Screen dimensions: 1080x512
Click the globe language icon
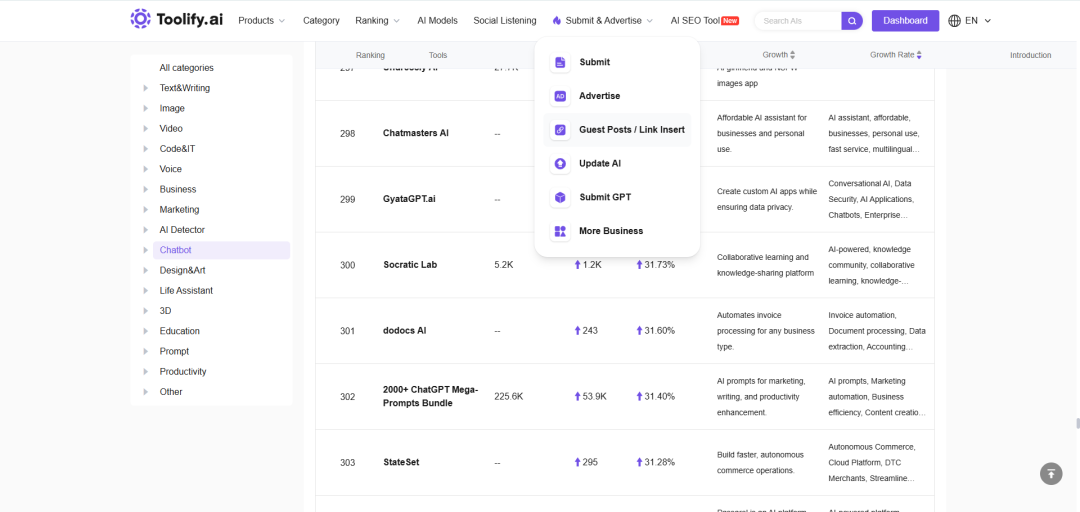click(x=955, y=21)
